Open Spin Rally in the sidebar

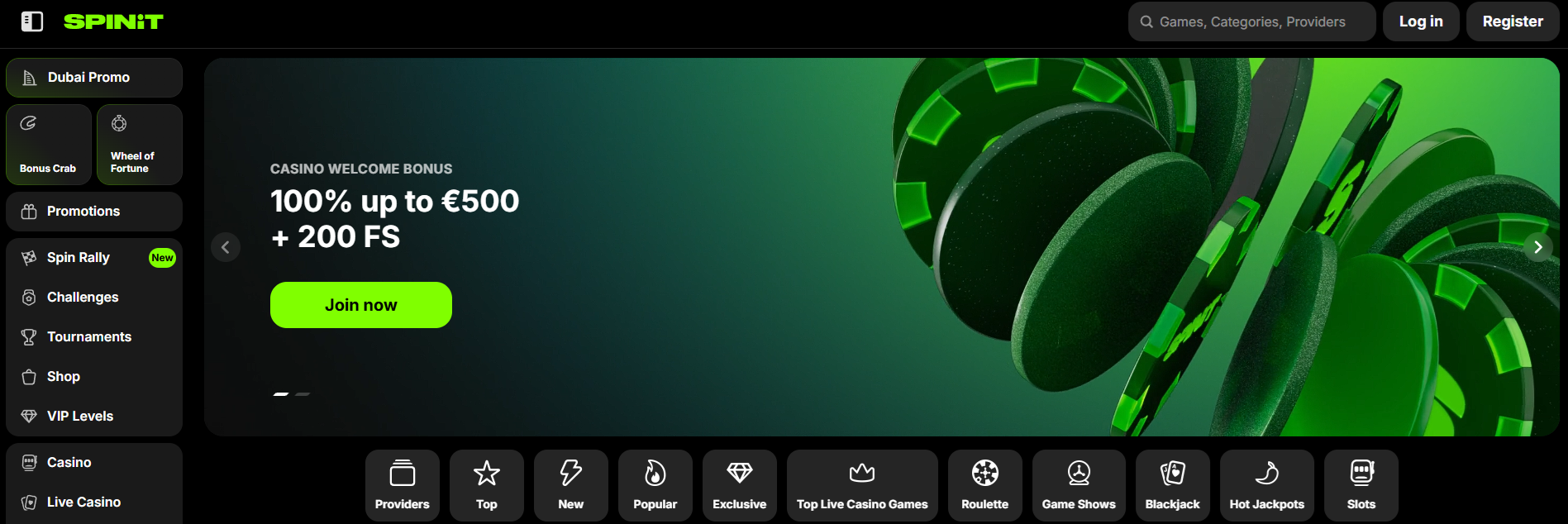(x=94, y=258)
